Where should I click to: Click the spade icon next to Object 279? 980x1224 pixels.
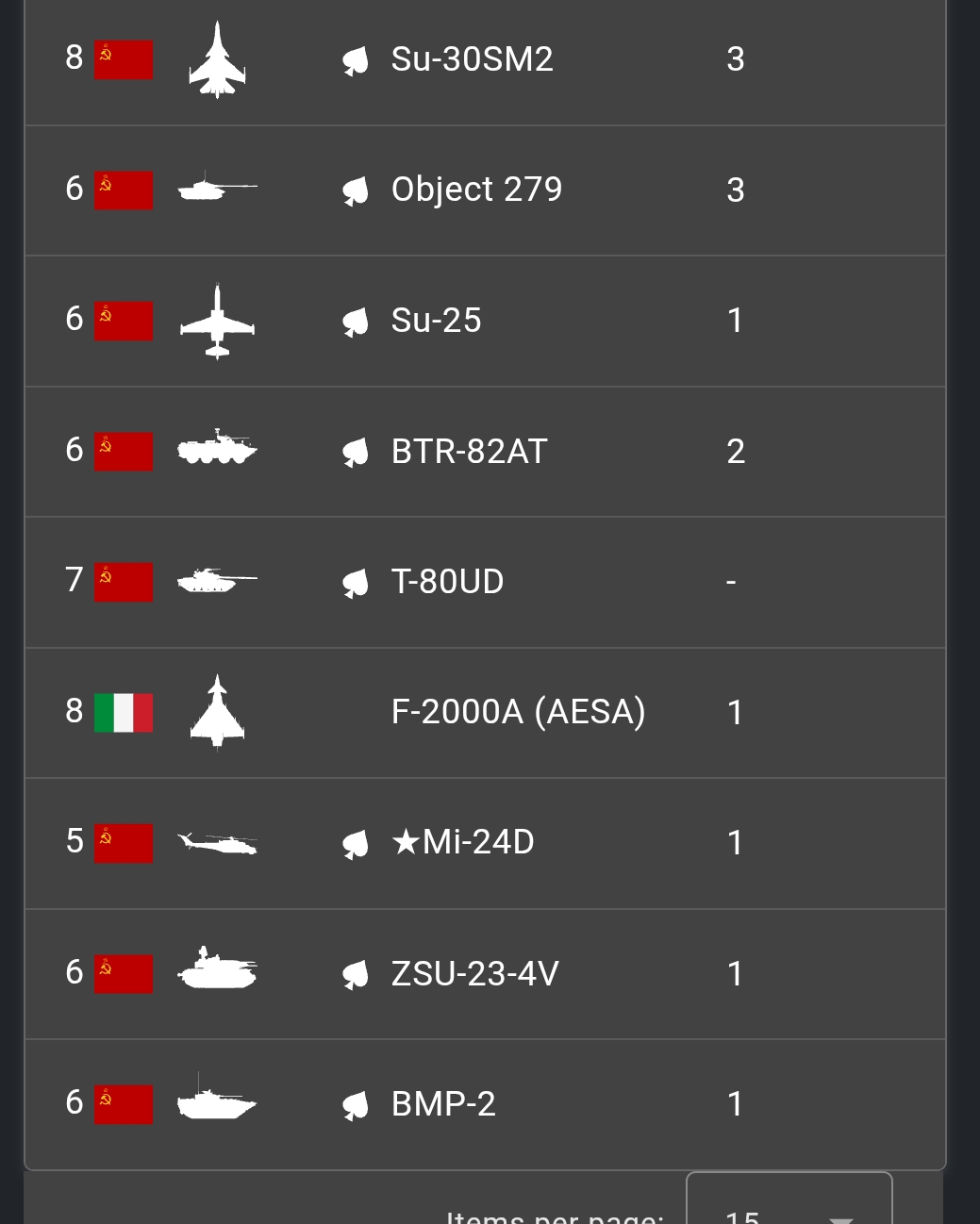(x=355, y=191)
